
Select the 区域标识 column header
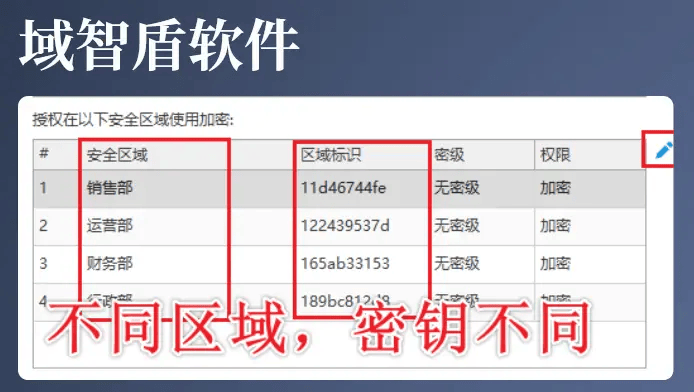click(x=331, y=155)
